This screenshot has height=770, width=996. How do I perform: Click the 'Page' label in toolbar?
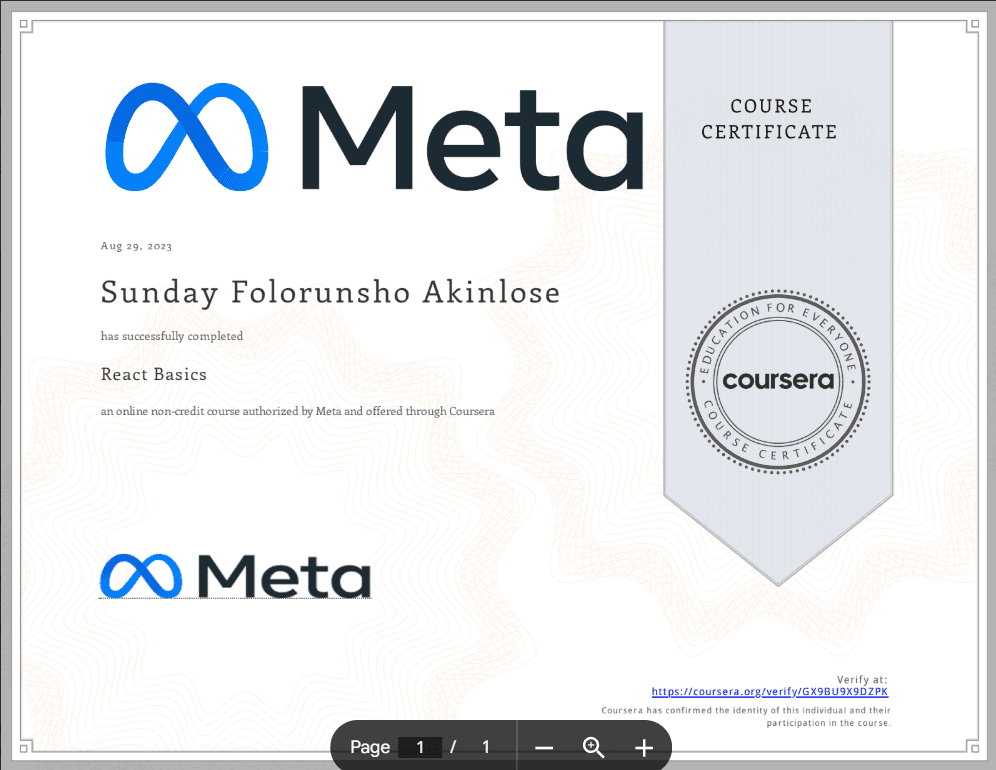point(370,747)
